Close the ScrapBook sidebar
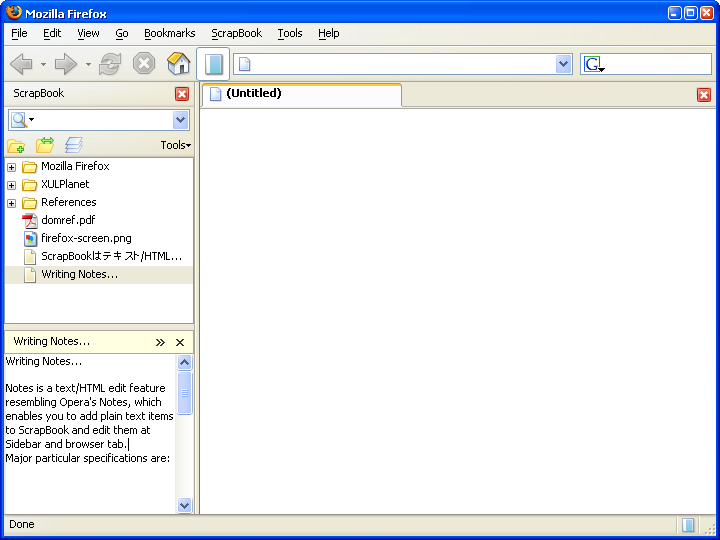This screenshot has width=720, height=540. click(x=182, y=94)
